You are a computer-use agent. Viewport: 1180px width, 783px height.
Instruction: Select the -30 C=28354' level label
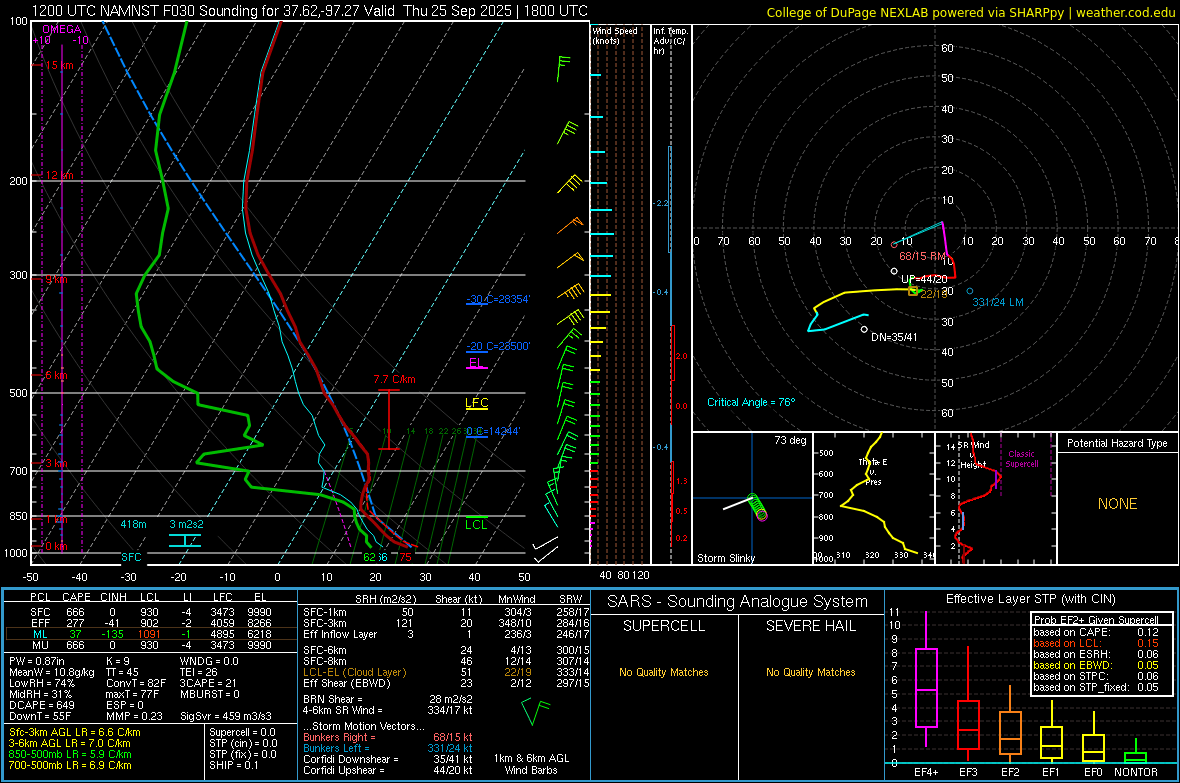click(x=497, y=299)
